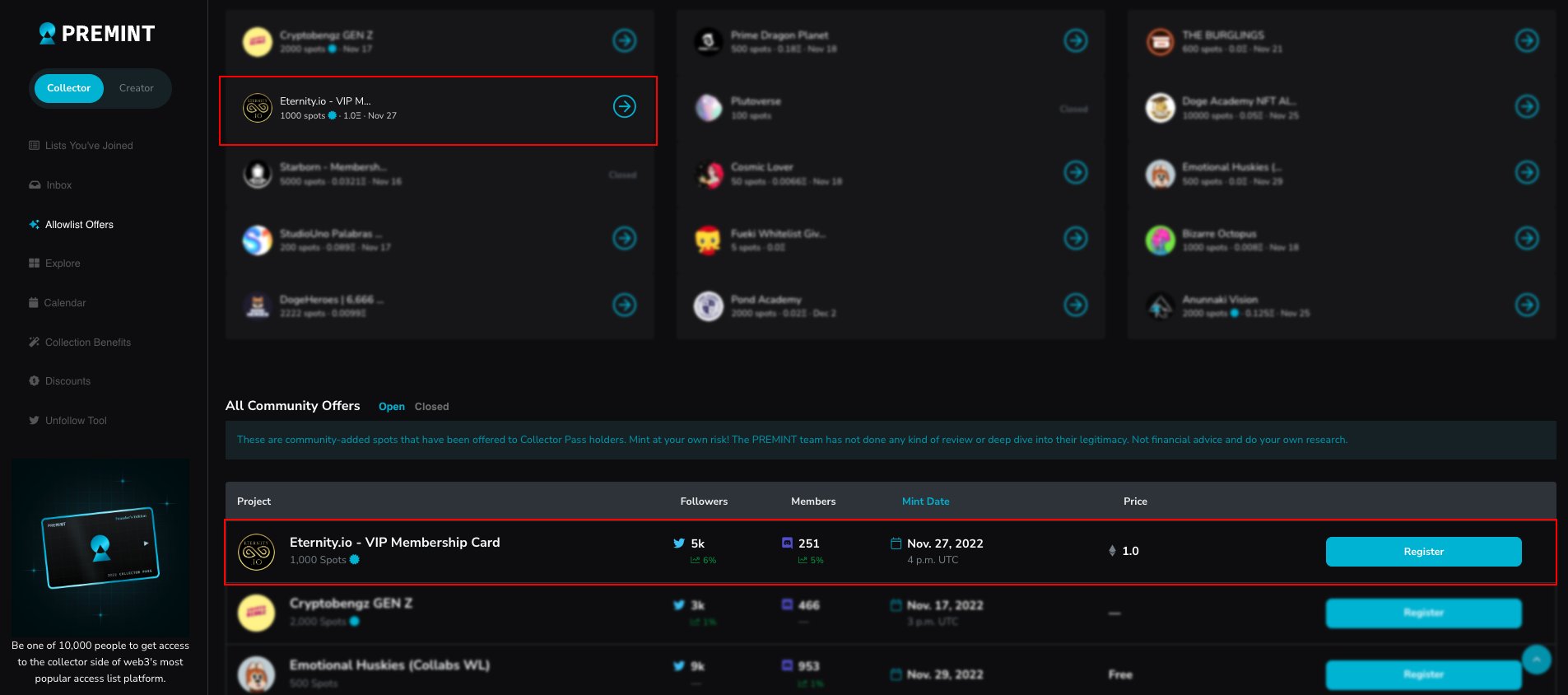Screen dimensions: 1568x695
Task: Click the Collector Pass card image
Action: [x=100, y=548]
